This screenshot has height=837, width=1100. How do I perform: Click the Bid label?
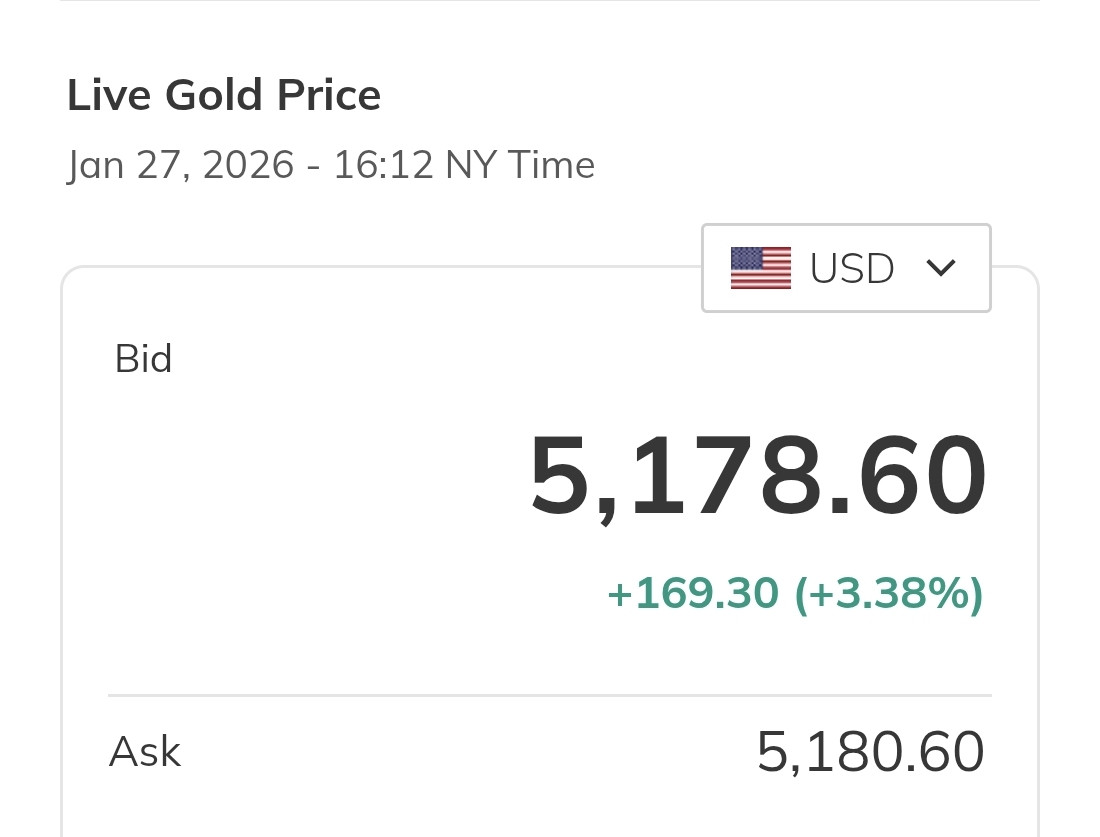point(143,359)
